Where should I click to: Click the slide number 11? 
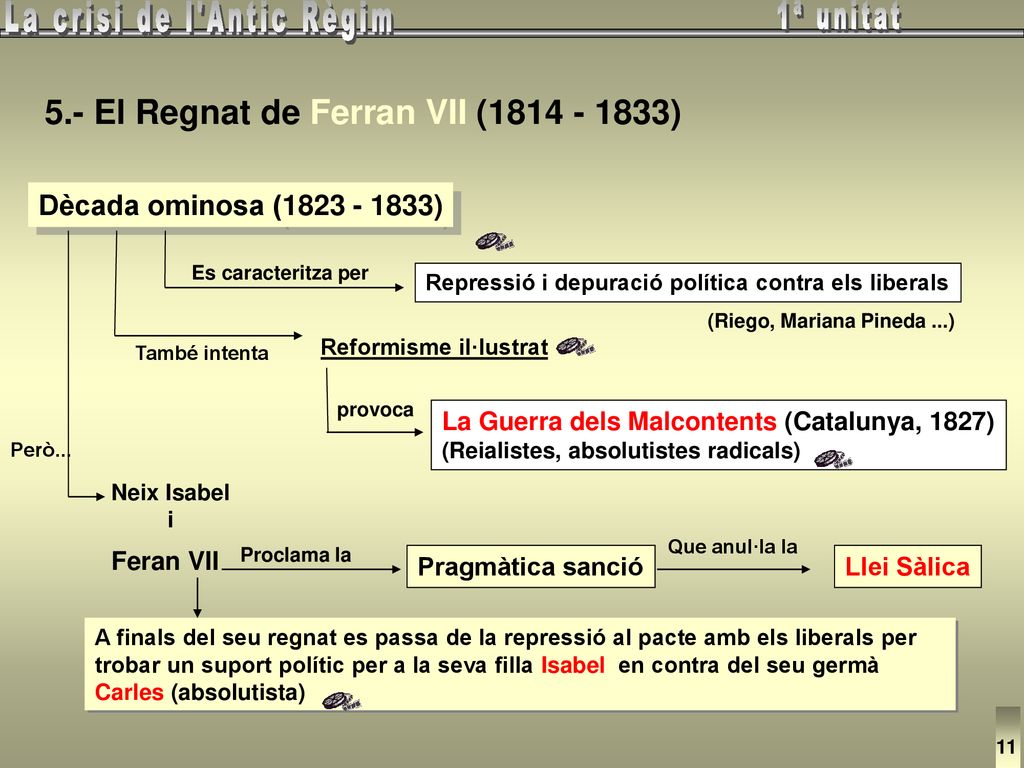click(1006, 746)
